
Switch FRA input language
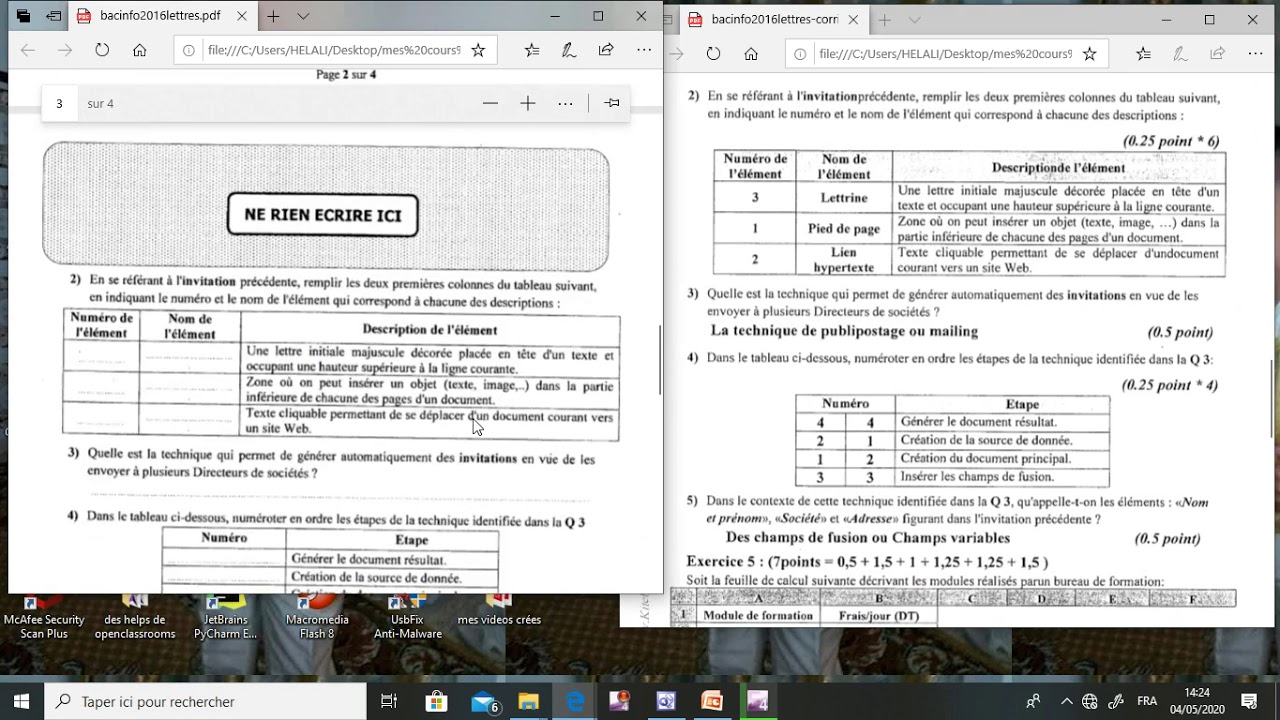tap(1147, 702)
